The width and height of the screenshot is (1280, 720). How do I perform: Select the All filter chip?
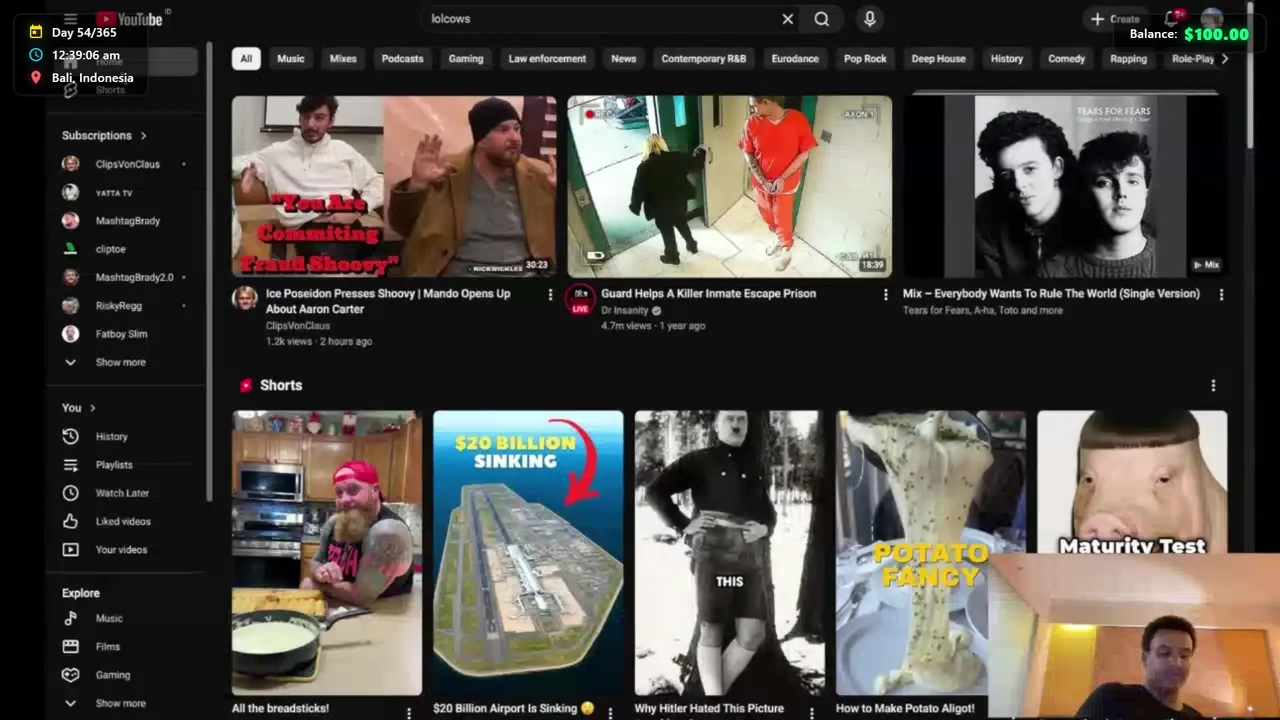246,59
